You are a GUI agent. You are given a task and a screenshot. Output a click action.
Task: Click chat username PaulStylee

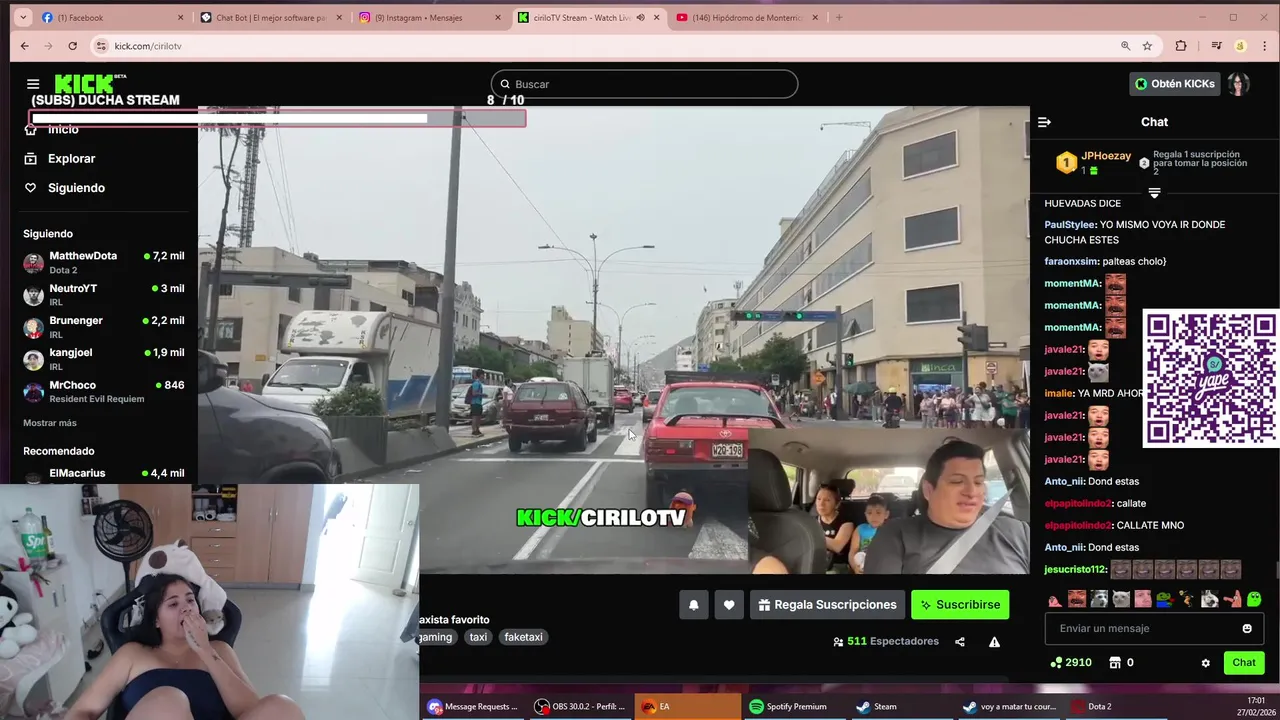tap(1070, 225)
